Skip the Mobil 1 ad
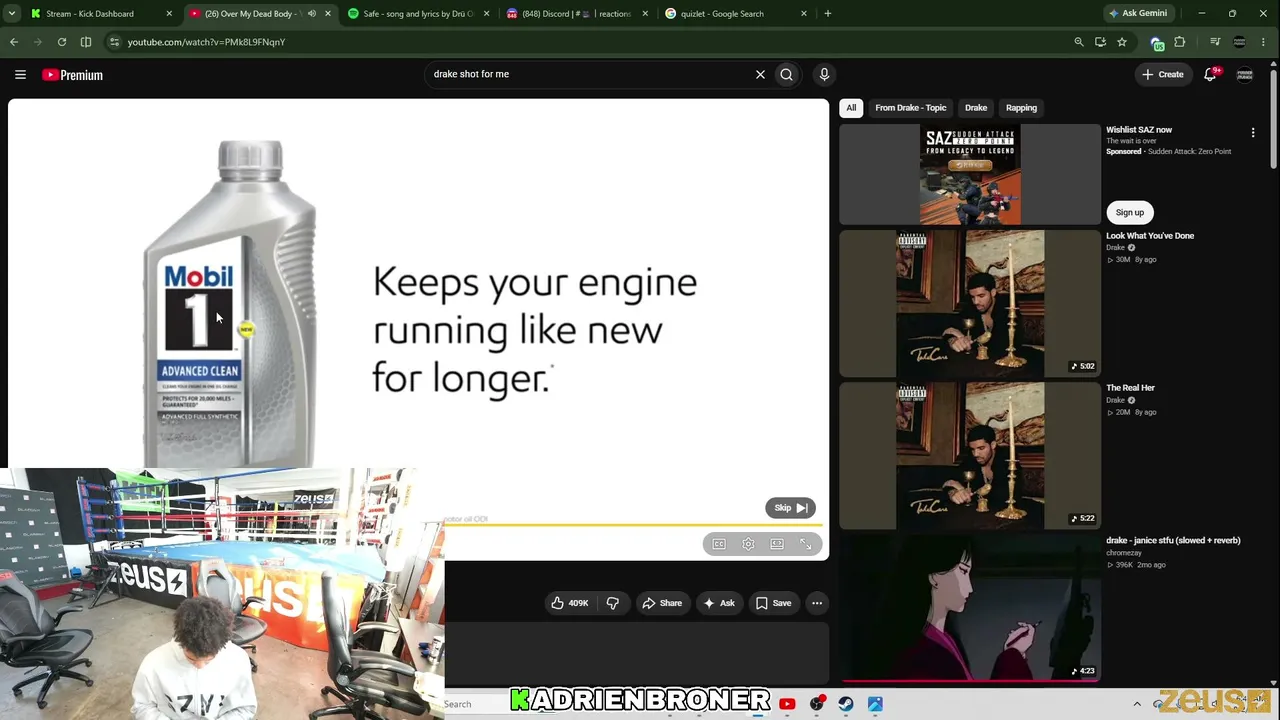1280x720 pixels. pos(790,508)
